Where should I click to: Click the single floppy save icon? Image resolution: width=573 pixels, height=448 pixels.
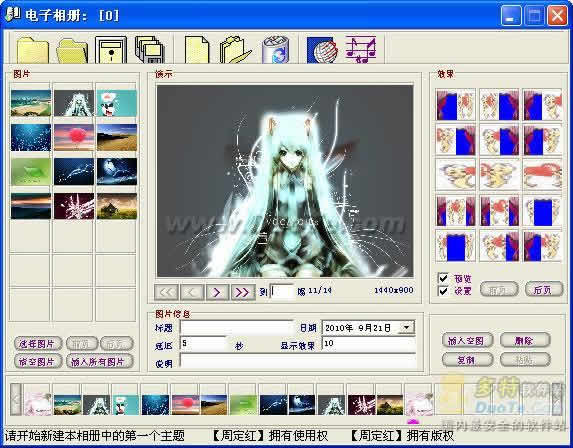[111, 50]
